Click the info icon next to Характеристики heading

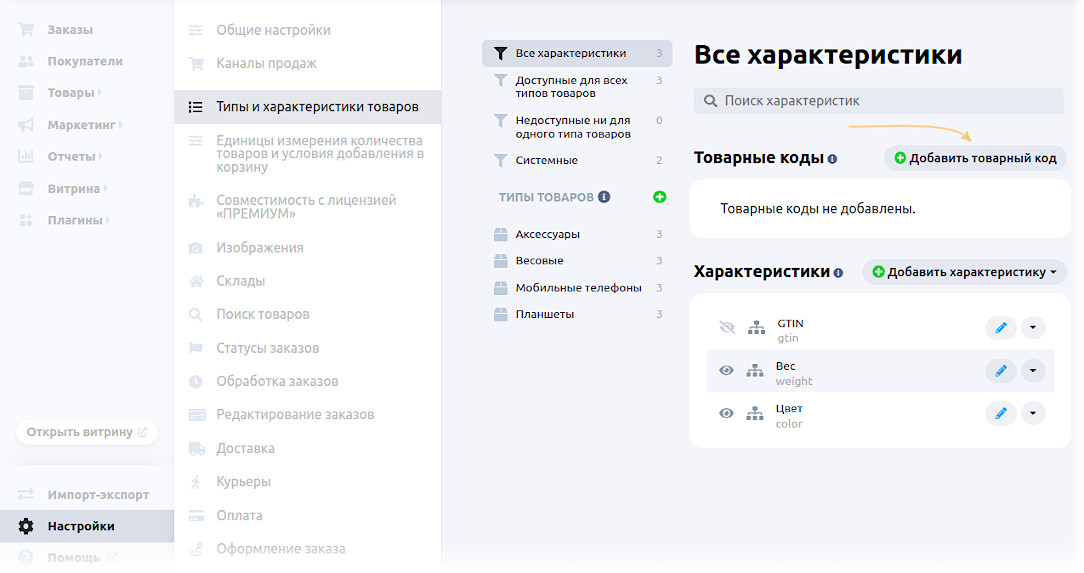point(838,273)
